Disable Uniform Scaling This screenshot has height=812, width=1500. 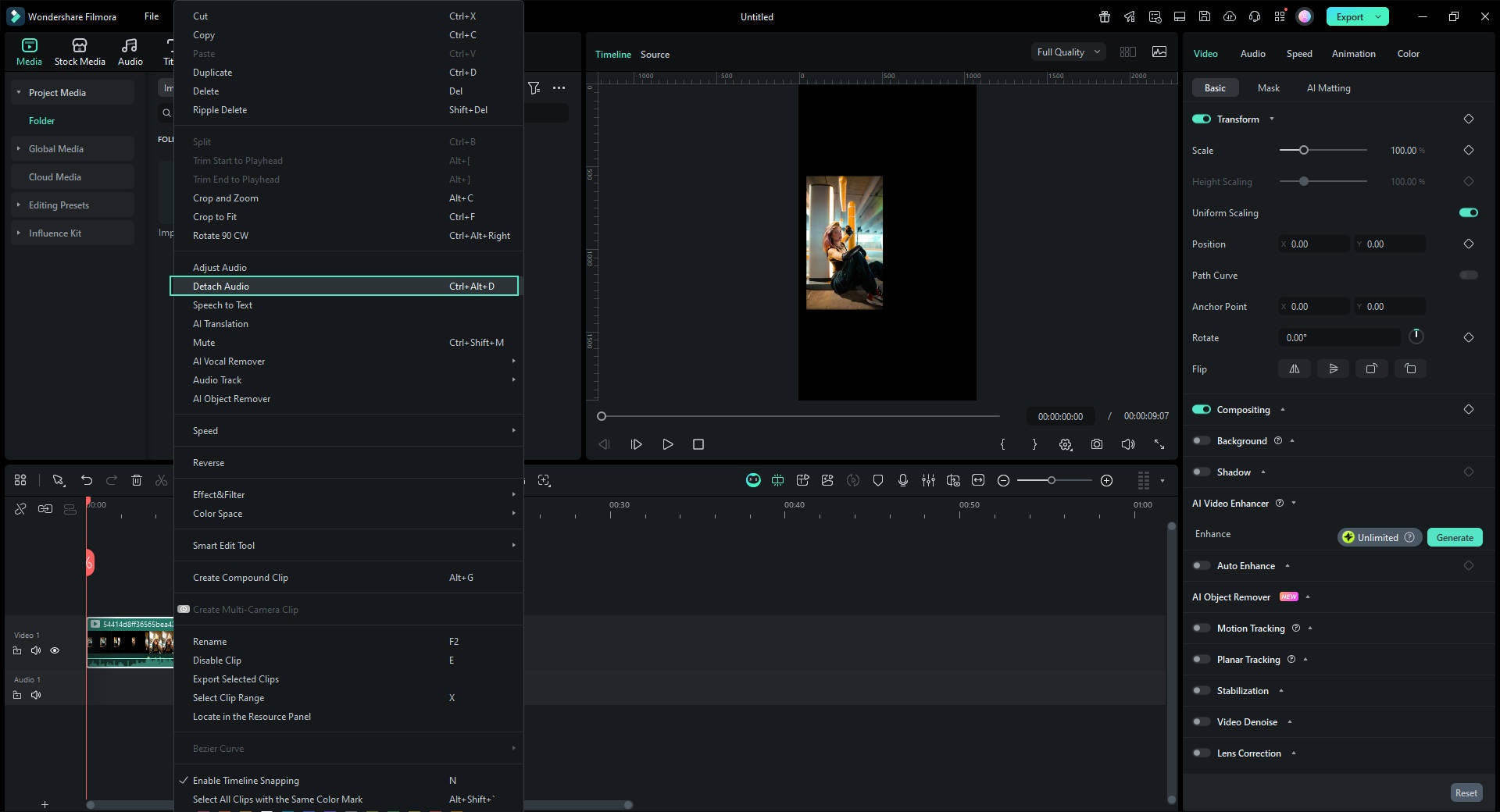pos(1467,212)
